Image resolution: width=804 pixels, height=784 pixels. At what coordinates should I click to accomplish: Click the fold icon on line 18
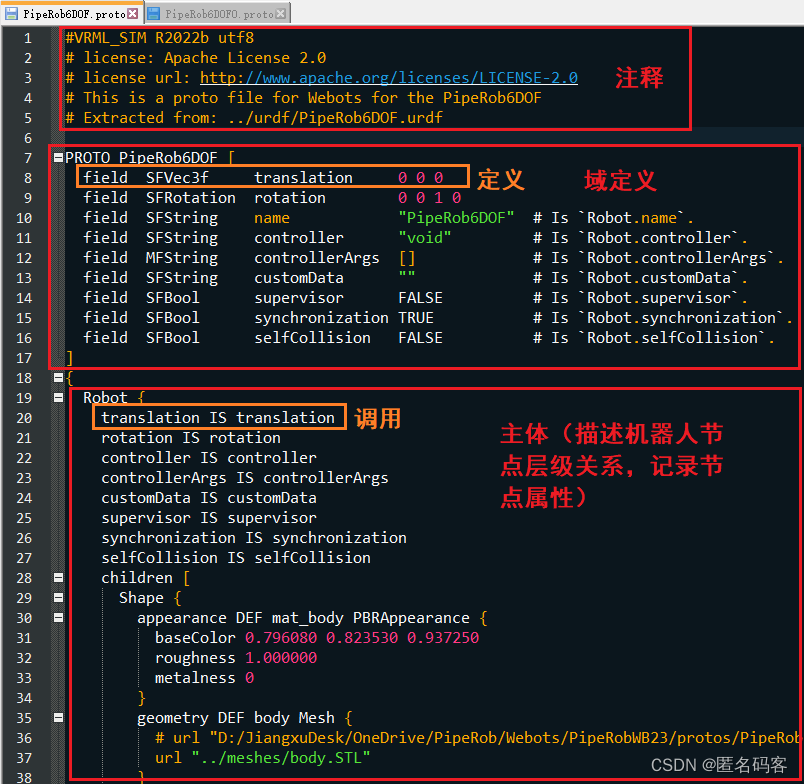click(x=58, y=377)
